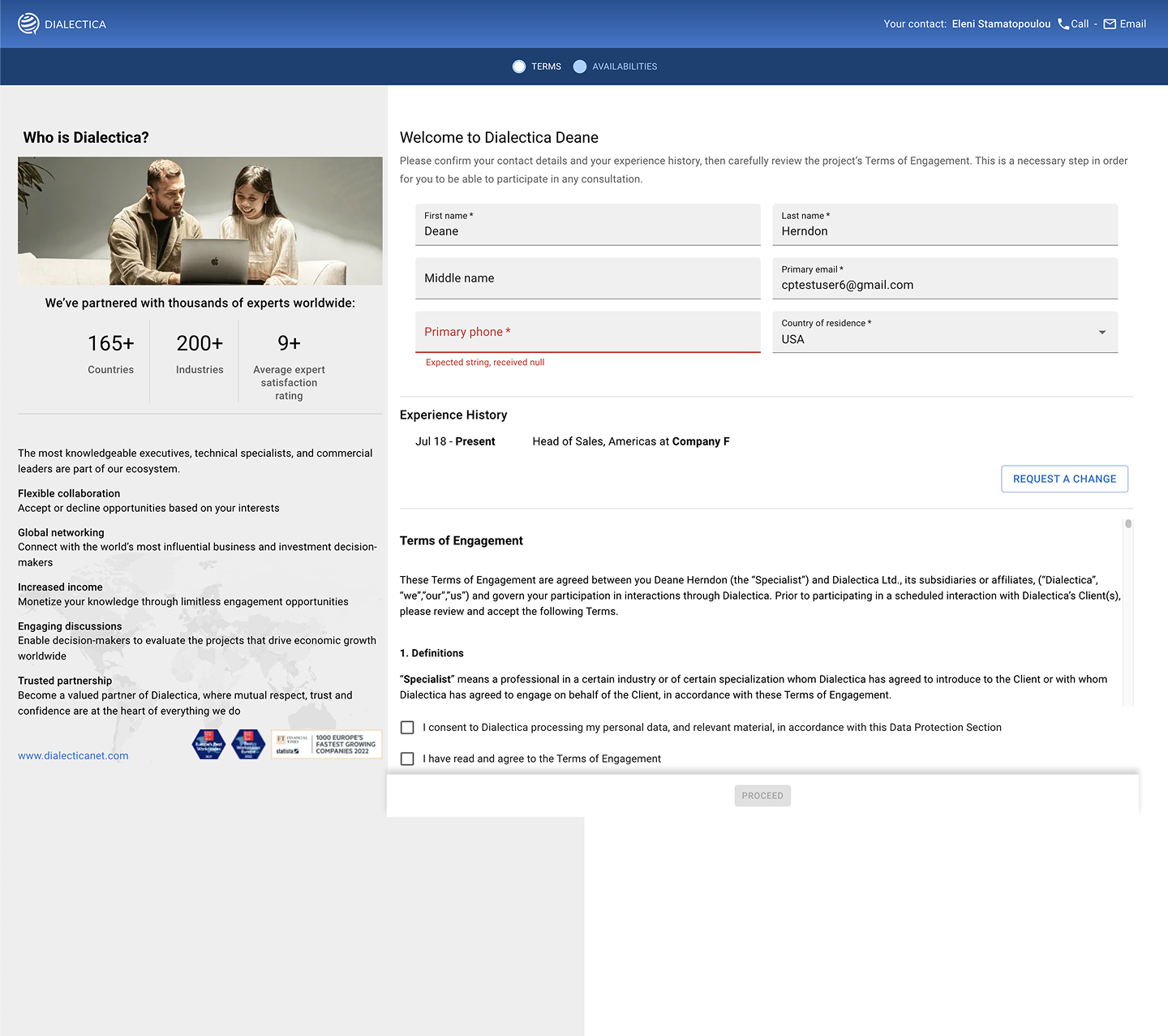Click the Statista fastest growing companies badge
The width and height of the screenshot is (1168, 1036).
[x=326, y=744]
